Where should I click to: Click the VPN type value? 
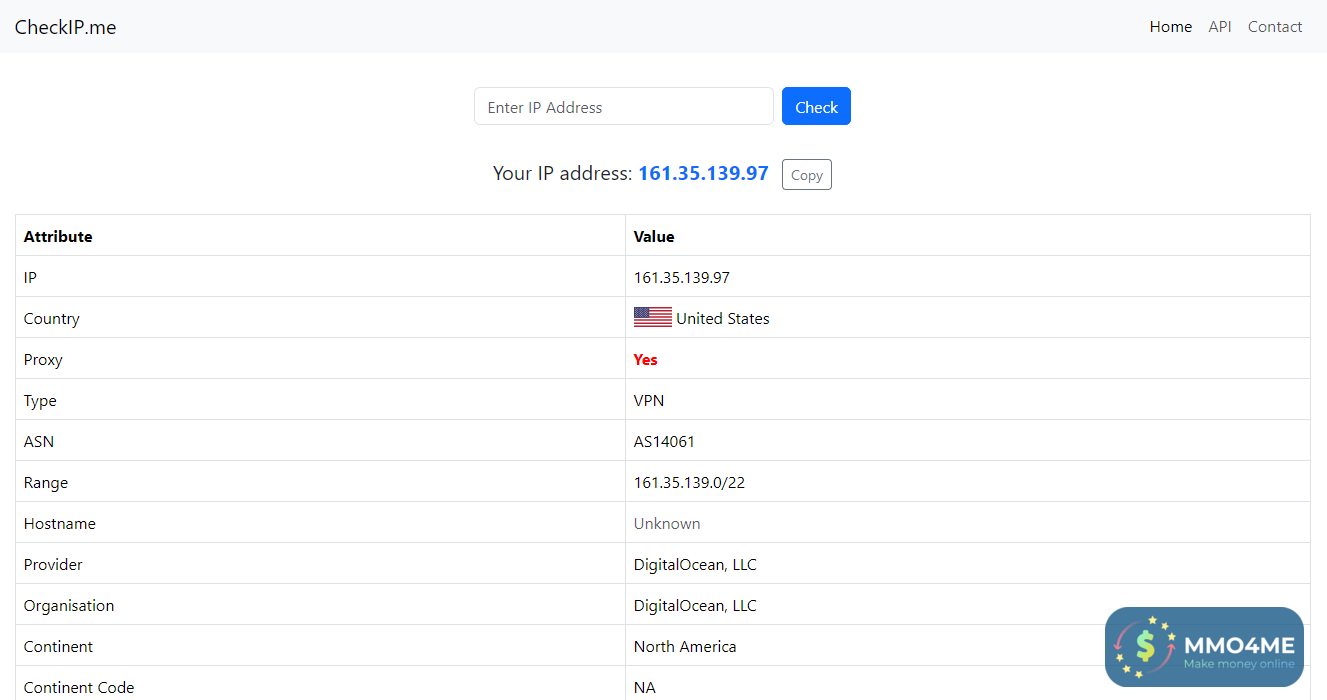649,400
